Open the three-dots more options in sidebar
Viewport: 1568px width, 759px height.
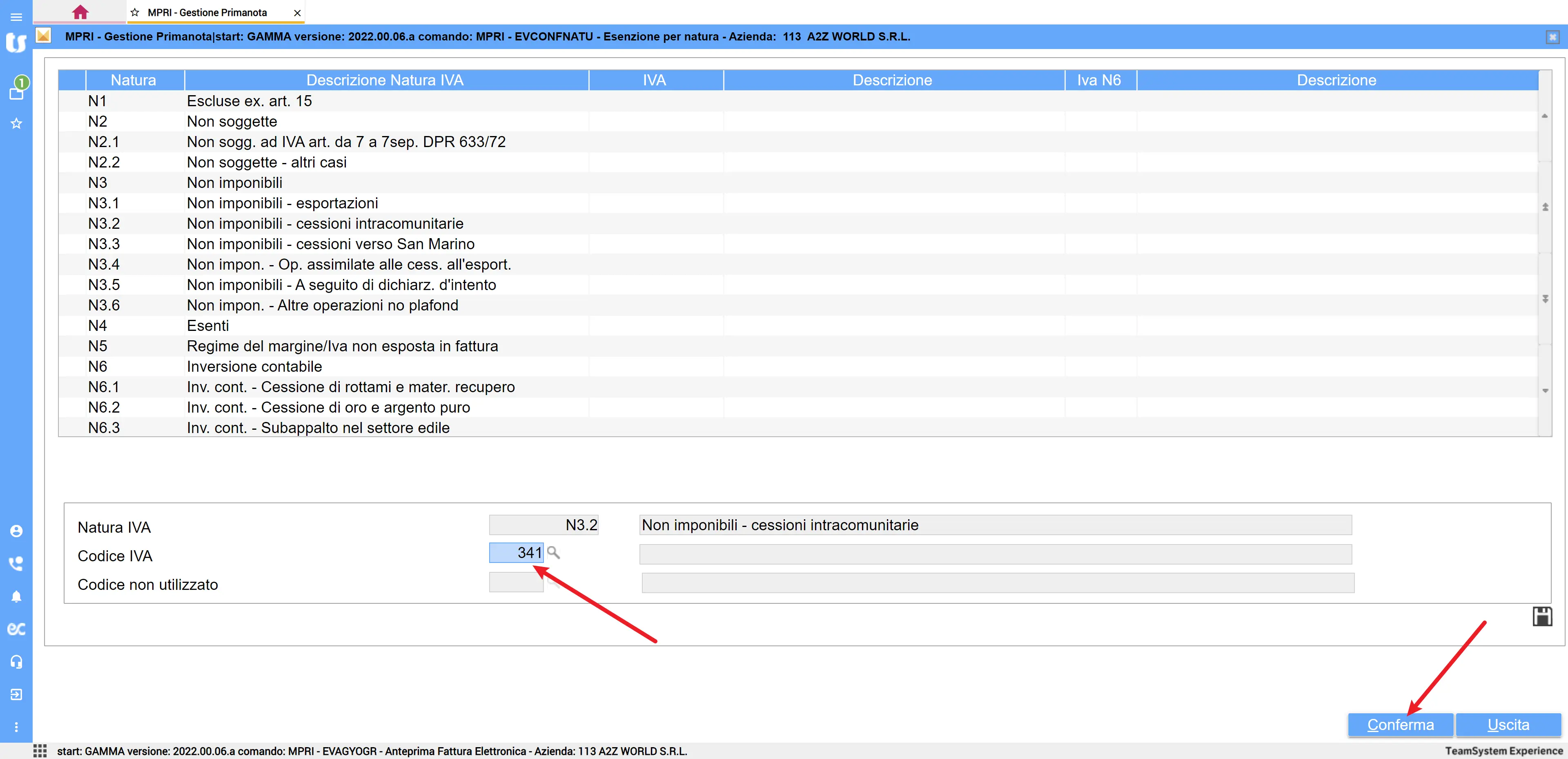click(x=16, y=727)
